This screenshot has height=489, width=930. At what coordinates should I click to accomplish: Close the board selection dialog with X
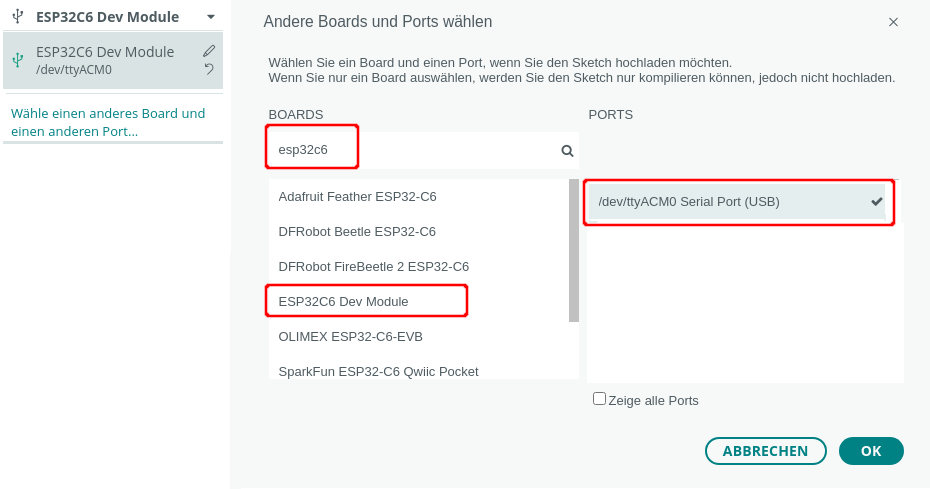[x=893, y=22]
